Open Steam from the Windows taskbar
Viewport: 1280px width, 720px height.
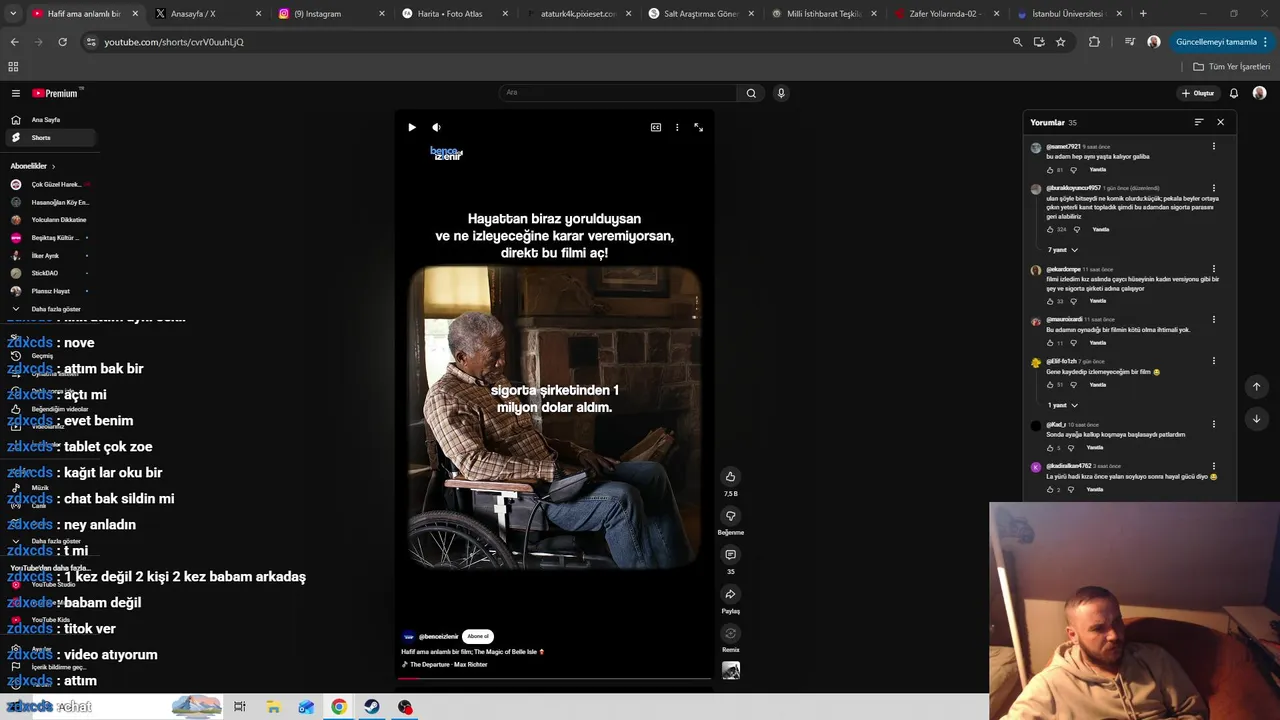click(x=371, y=707)
